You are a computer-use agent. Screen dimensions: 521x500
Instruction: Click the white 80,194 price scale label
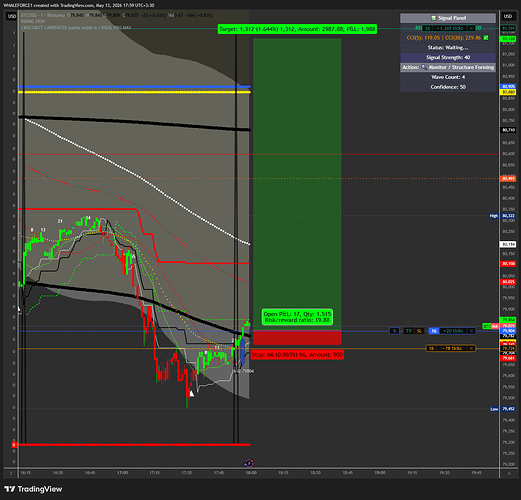tap(508, 244)
